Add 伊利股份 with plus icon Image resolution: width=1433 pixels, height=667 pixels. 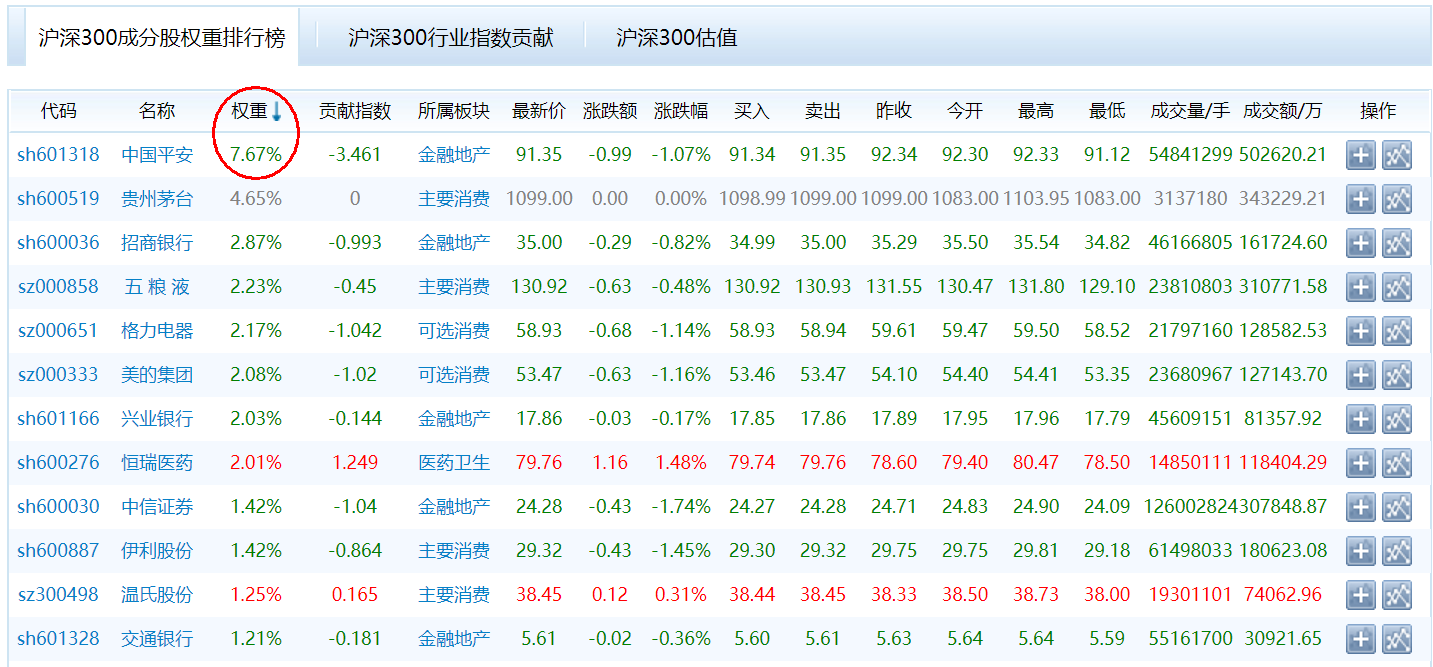[1360, 551]
